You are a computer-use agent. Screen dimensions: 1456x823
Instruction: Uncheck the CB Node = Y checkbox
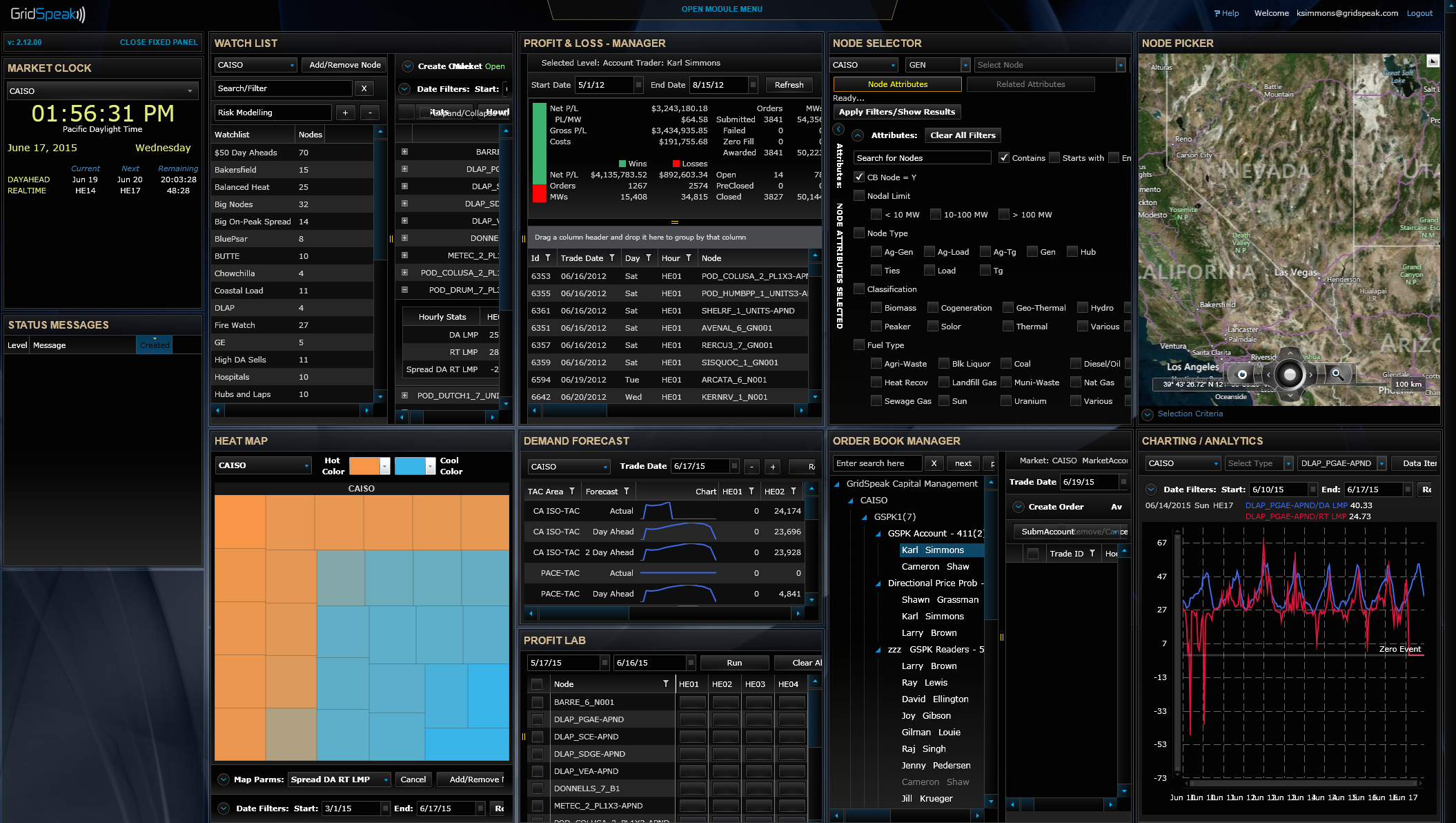point(859,177)
